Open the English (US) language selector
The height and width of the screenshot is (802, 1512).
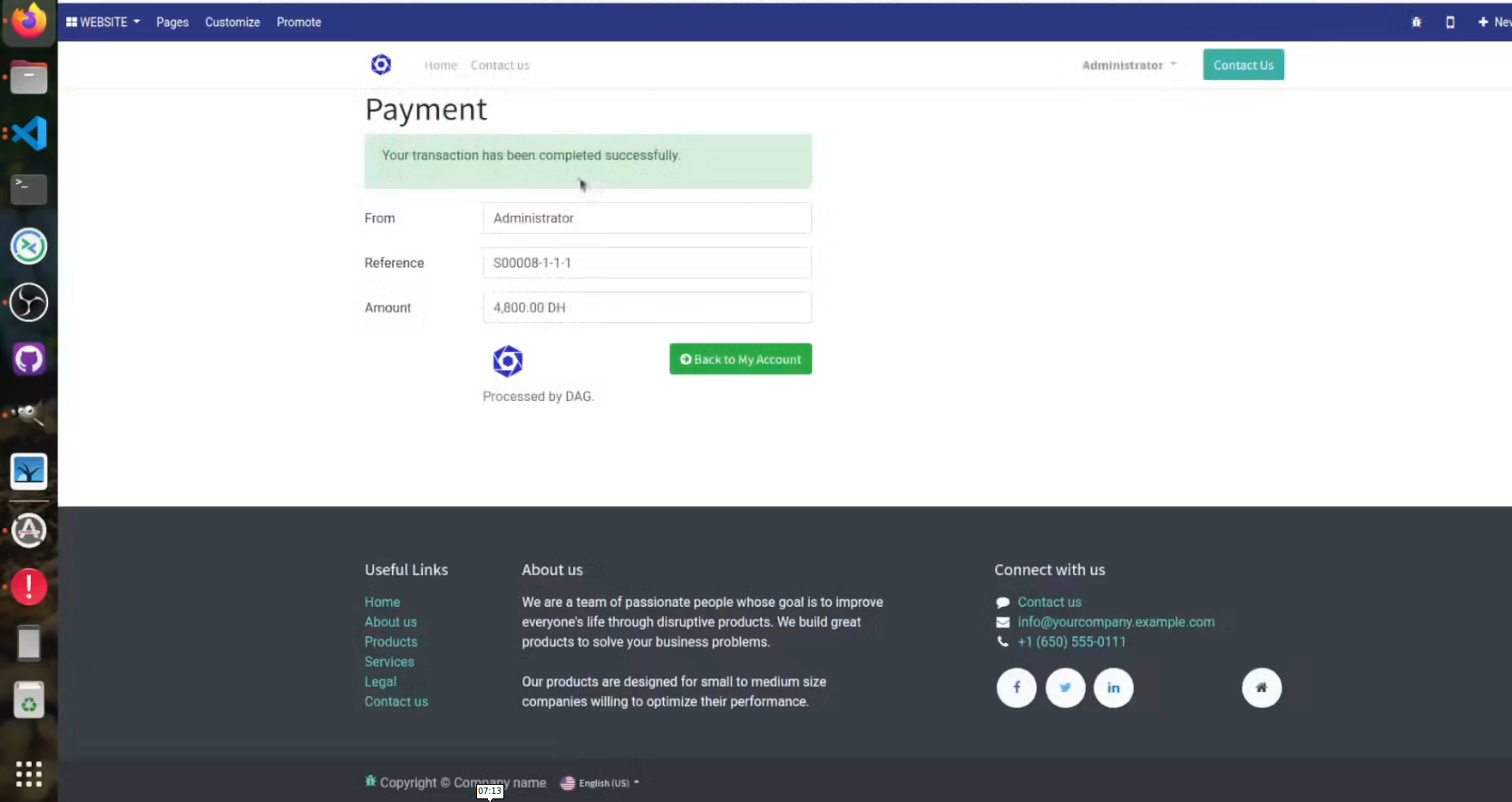pyautogui.click(x=600, y=783)
